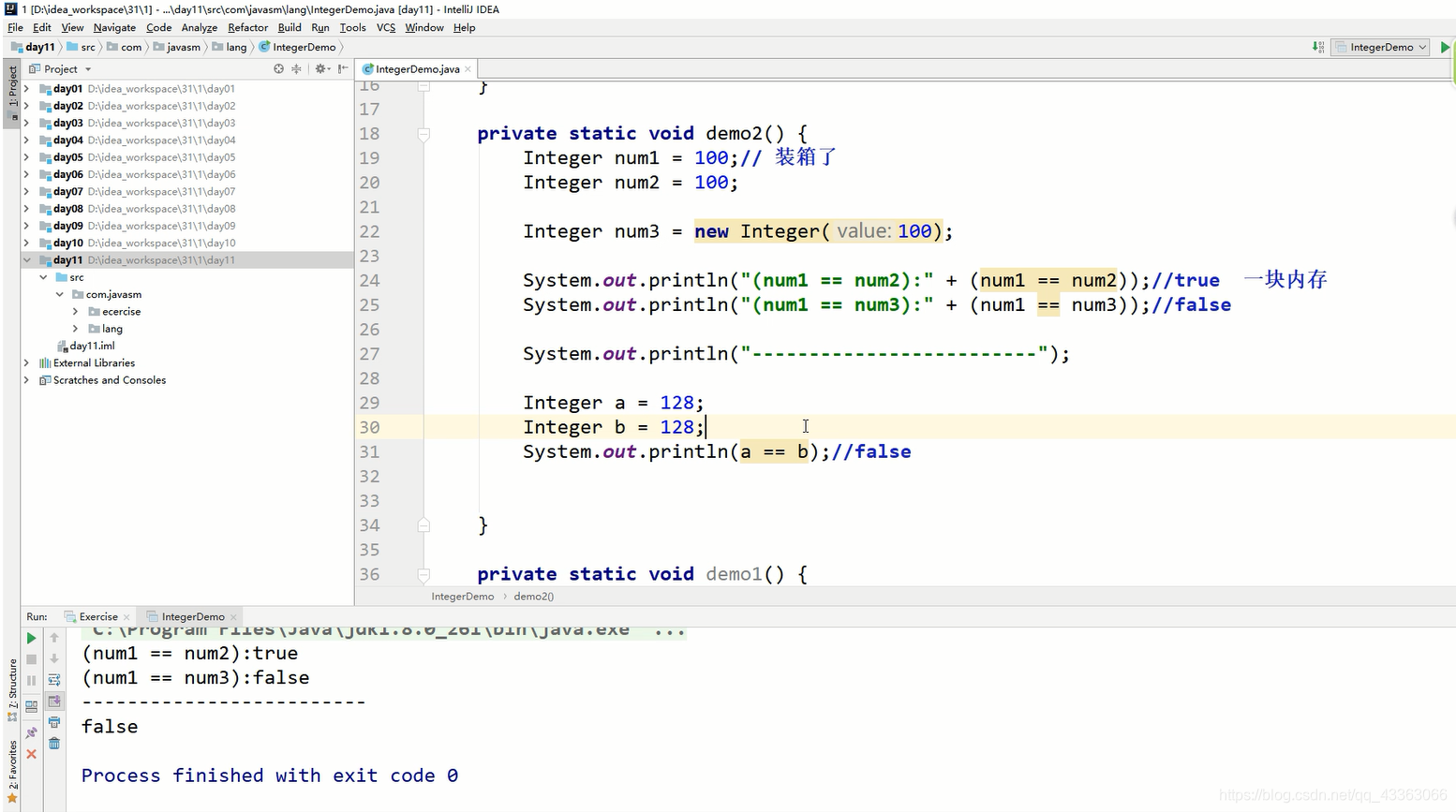Click the build/make icon left of run configuration
The height and width of the screenshot is (812, 1456).
tap(1318, 47)
